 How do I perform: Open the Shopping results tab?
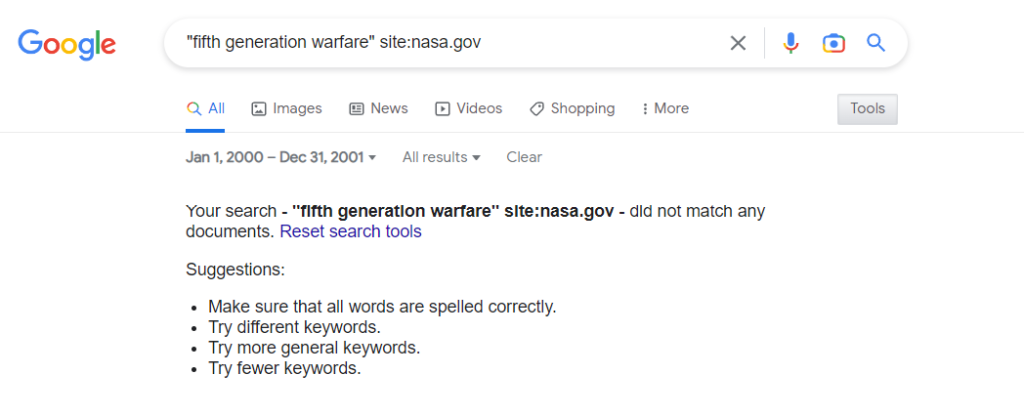click(572, 108)
